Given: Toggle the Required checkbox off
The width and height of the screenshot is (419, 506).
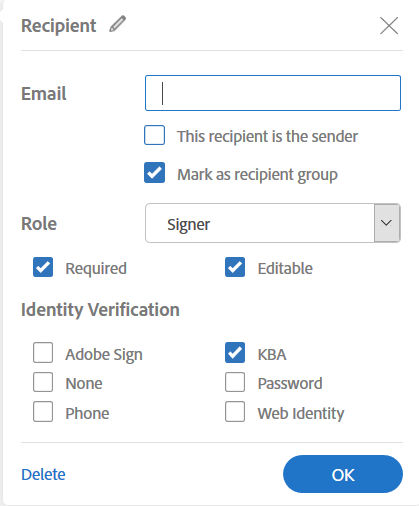Looking at the screenshot, I should point(43,267).
